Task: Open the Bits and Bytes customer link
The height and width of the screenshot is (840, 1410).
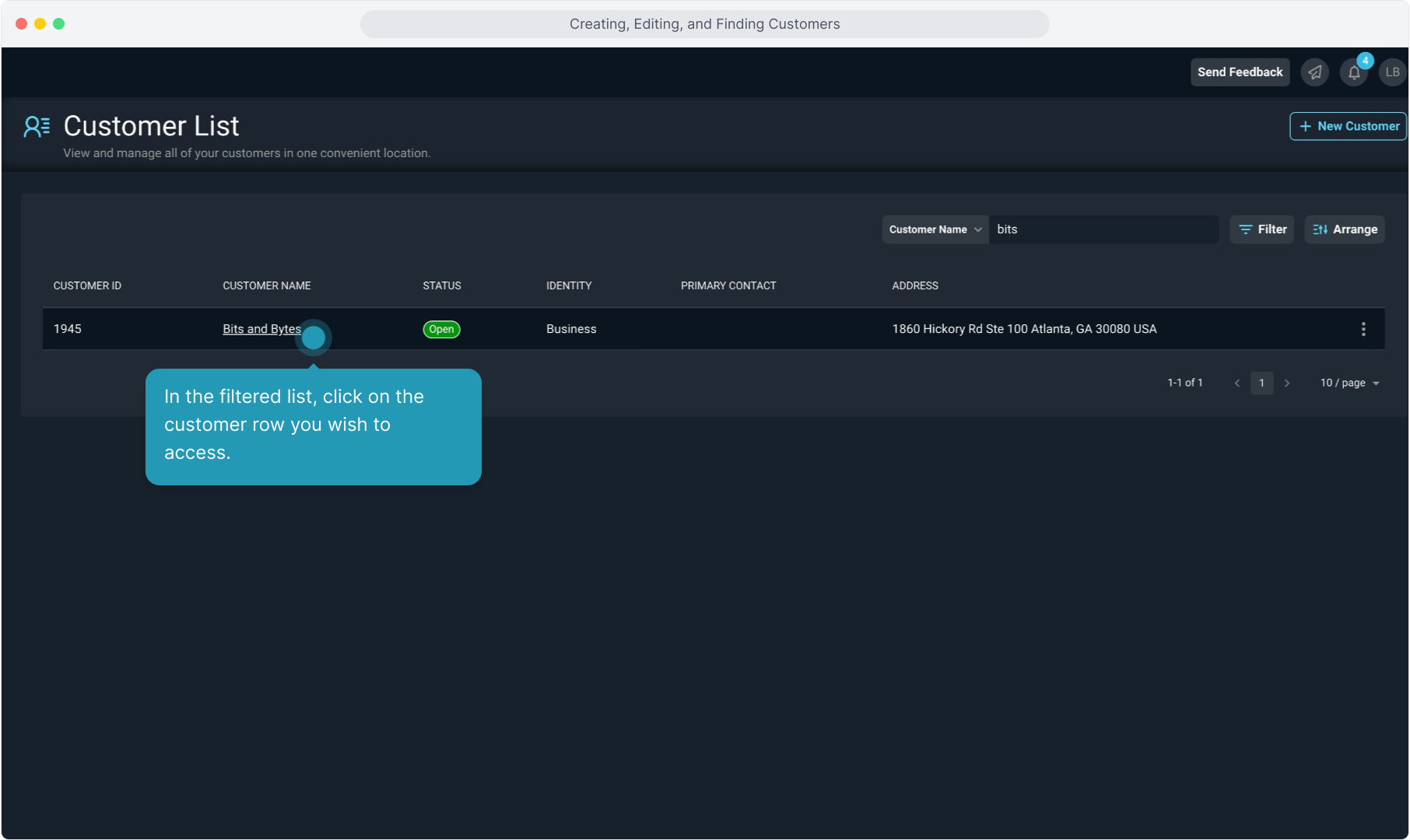Action: [261, 329]
